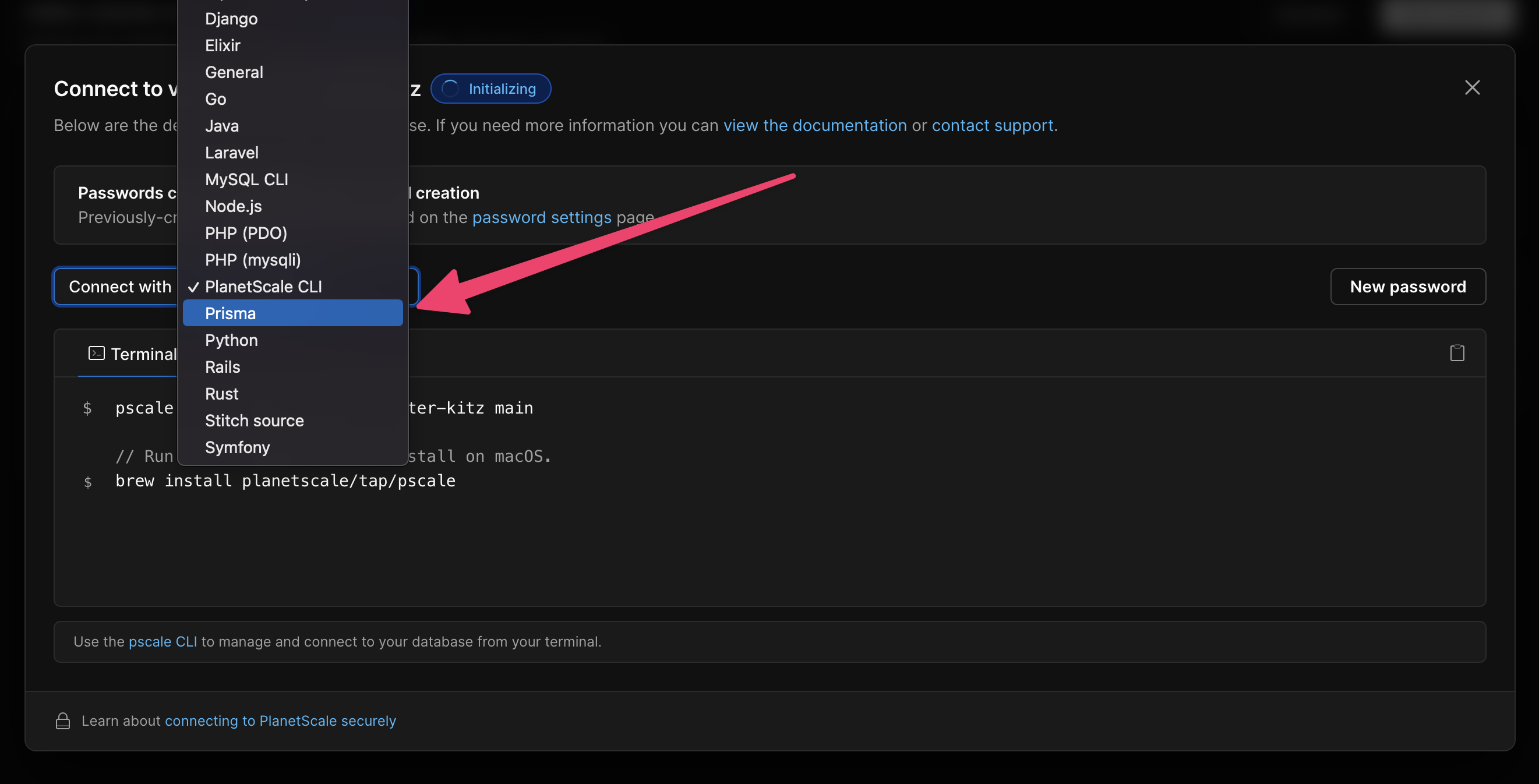Open the view the documentation link
Image resolution: width=1539 pixels, height=784 pixels.
814,125
